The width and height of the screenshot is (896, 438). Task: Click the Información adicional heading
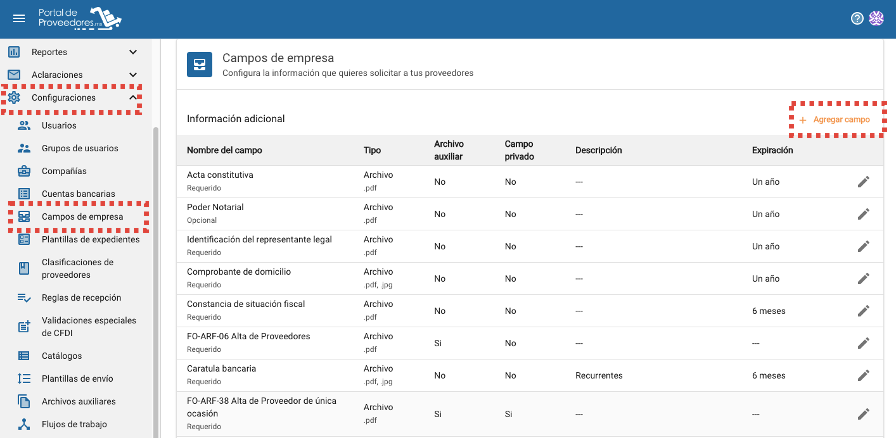click(x=235, y=119)
